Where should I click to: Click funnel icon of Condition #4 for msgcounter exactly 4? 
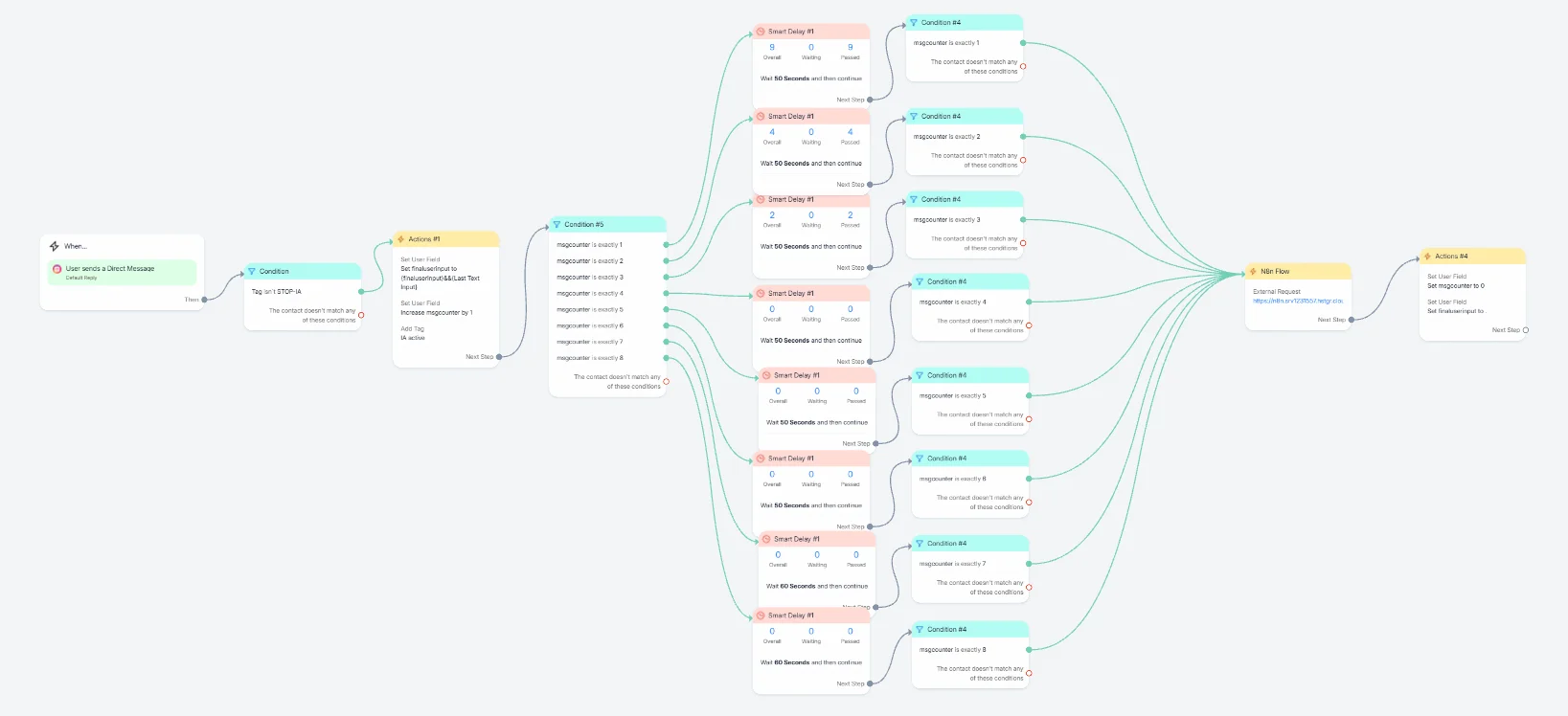[920, 282]
